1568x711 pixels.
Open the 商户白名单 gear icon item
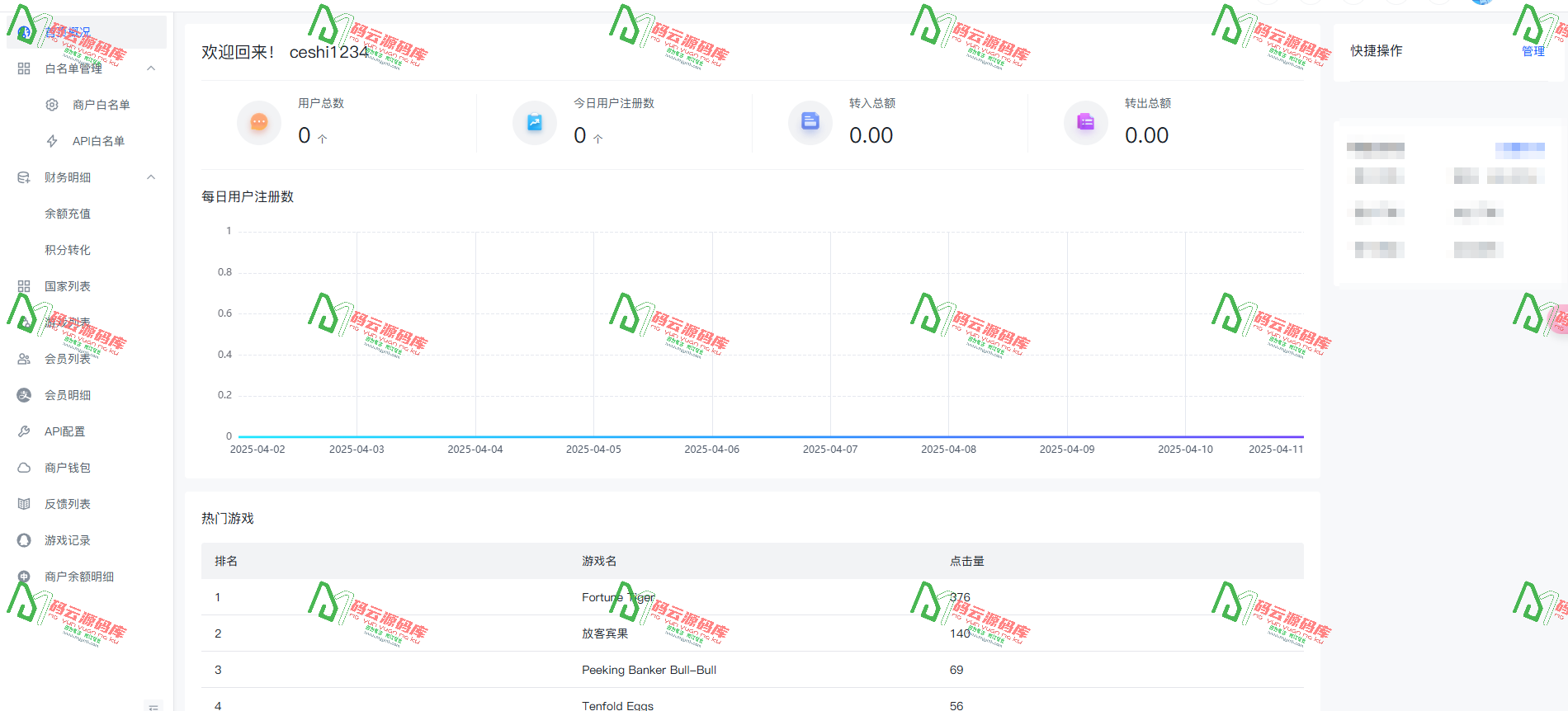coord(52,105)
